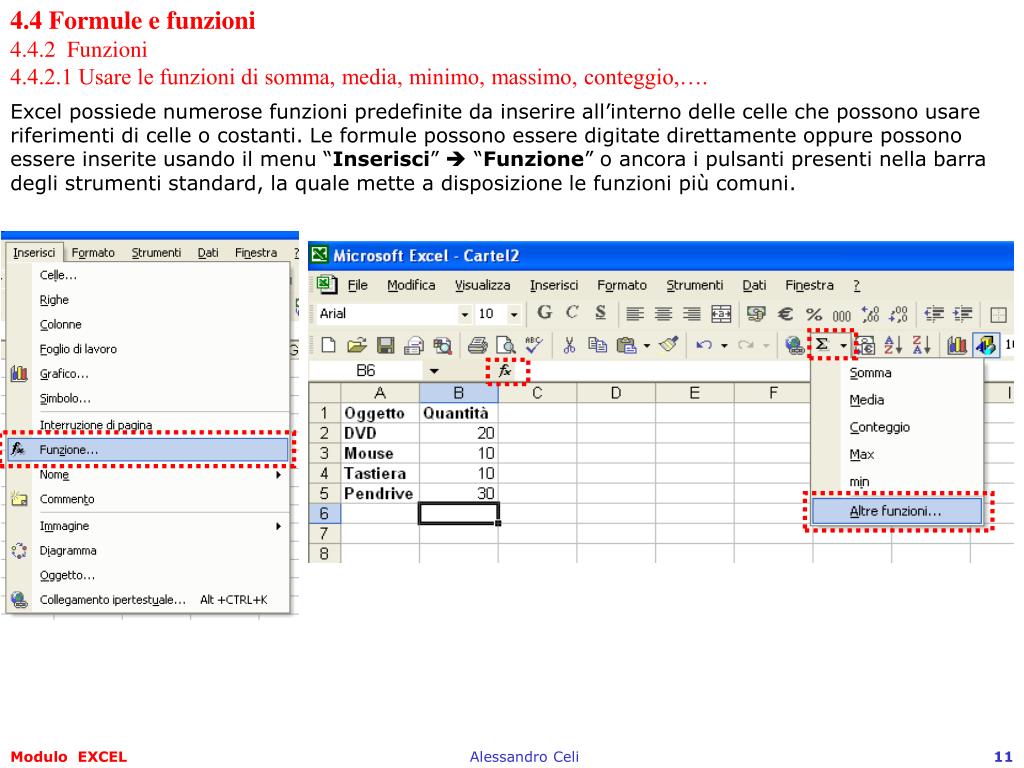Open the Arial font name dropdown
Image resolution: width=1024 pixels, height=768 pixels.
click(464, 314)
